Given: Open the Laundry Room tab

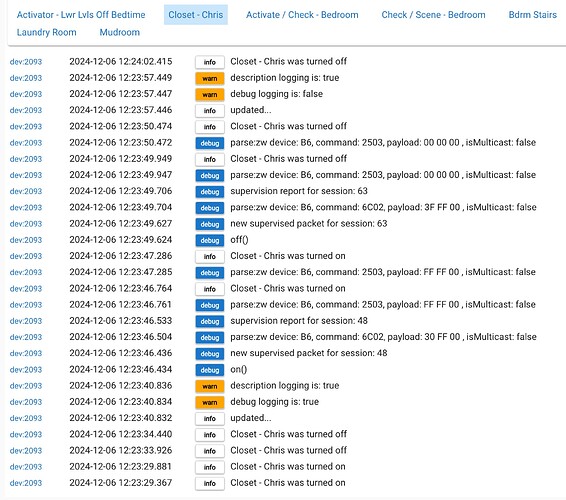Looking at the screenshot, I should 47,32.
